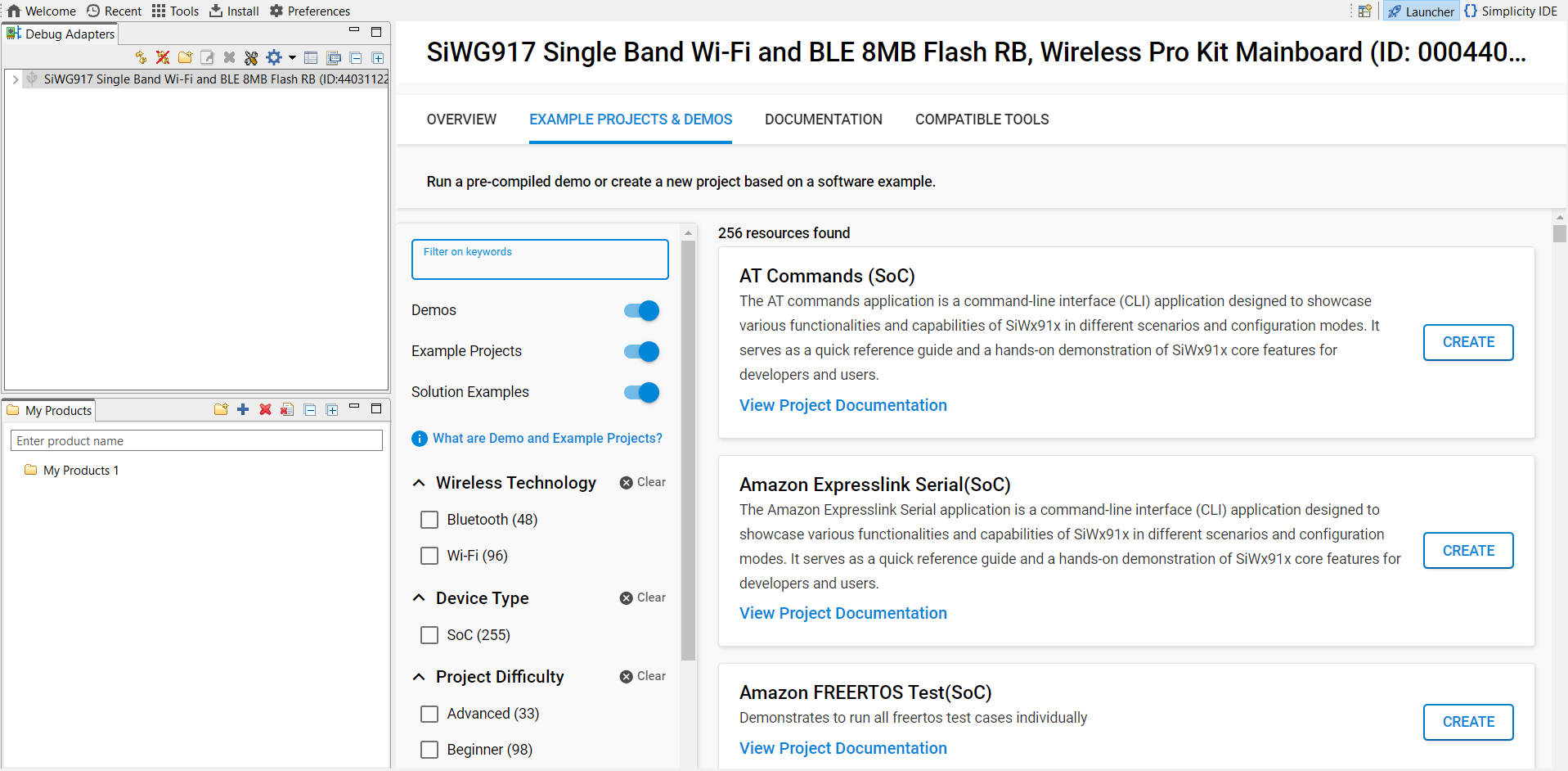The height and width of the screenshot is (771, 1568).
Task: Click new folder icon in My Products toolbar
Action: click(221, 409)
